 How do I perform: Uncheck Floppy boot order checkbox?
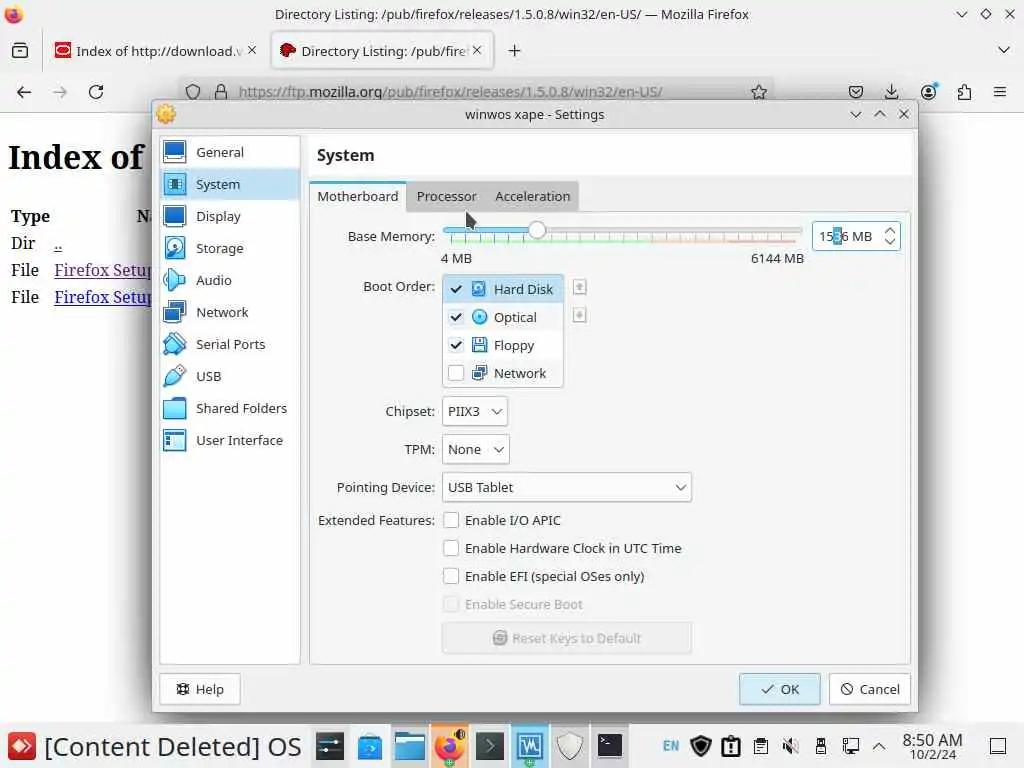pyautogui.click(x=456, y=345)
